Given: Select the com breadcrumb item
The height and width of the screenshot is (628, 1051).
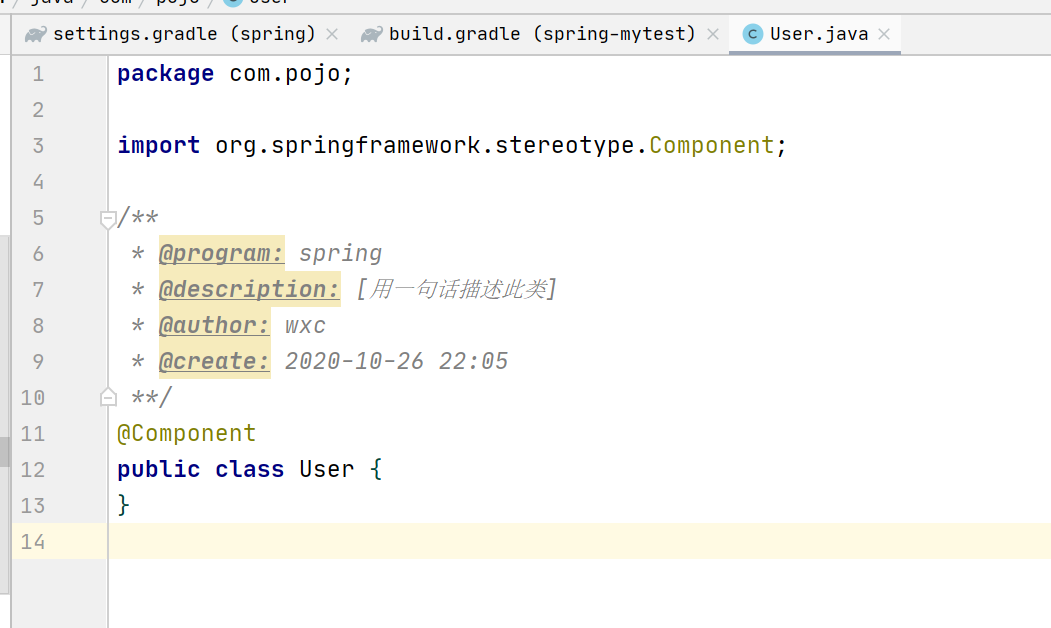Looking at the screenshot, I should click(116, 3).
